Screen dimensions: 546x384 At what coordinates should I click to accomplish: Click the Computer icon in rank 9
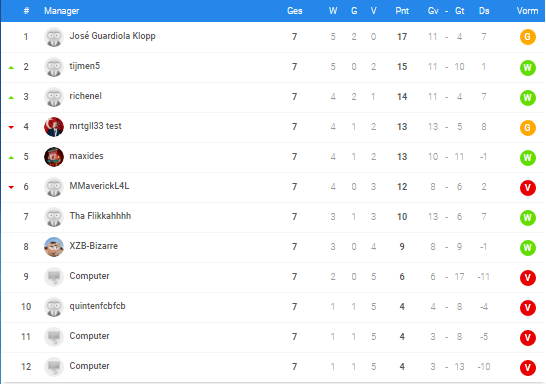pos(54,277)
